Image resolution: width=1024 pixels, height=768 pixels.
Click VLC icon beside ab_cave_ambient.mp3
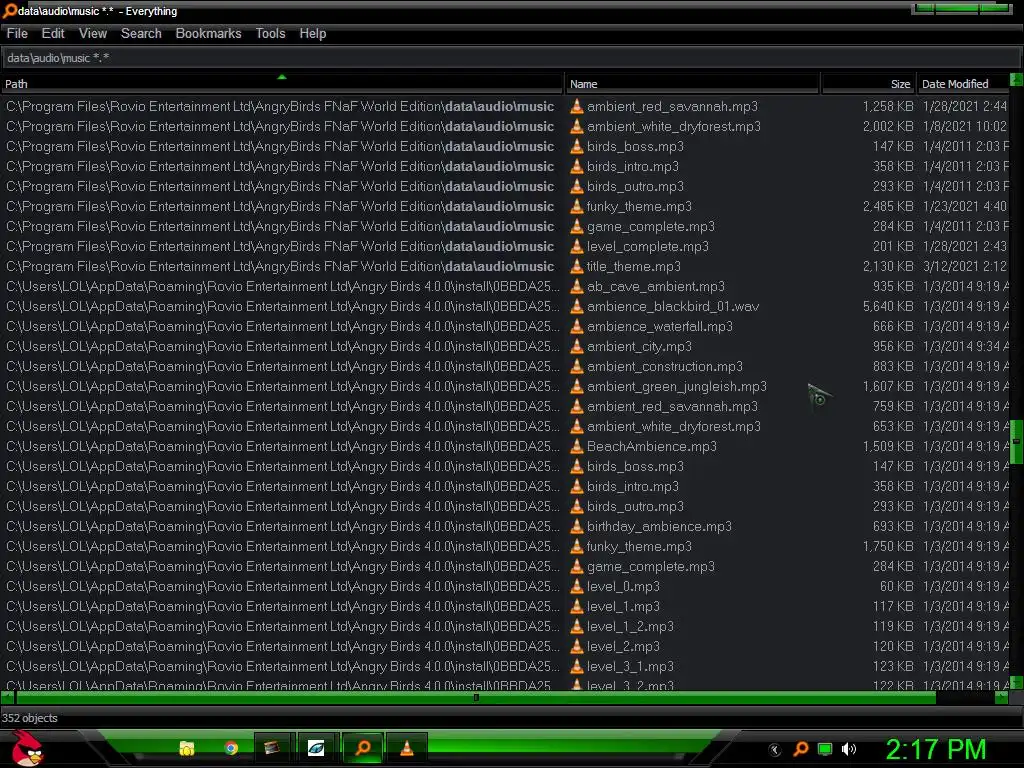coord(577,287)
